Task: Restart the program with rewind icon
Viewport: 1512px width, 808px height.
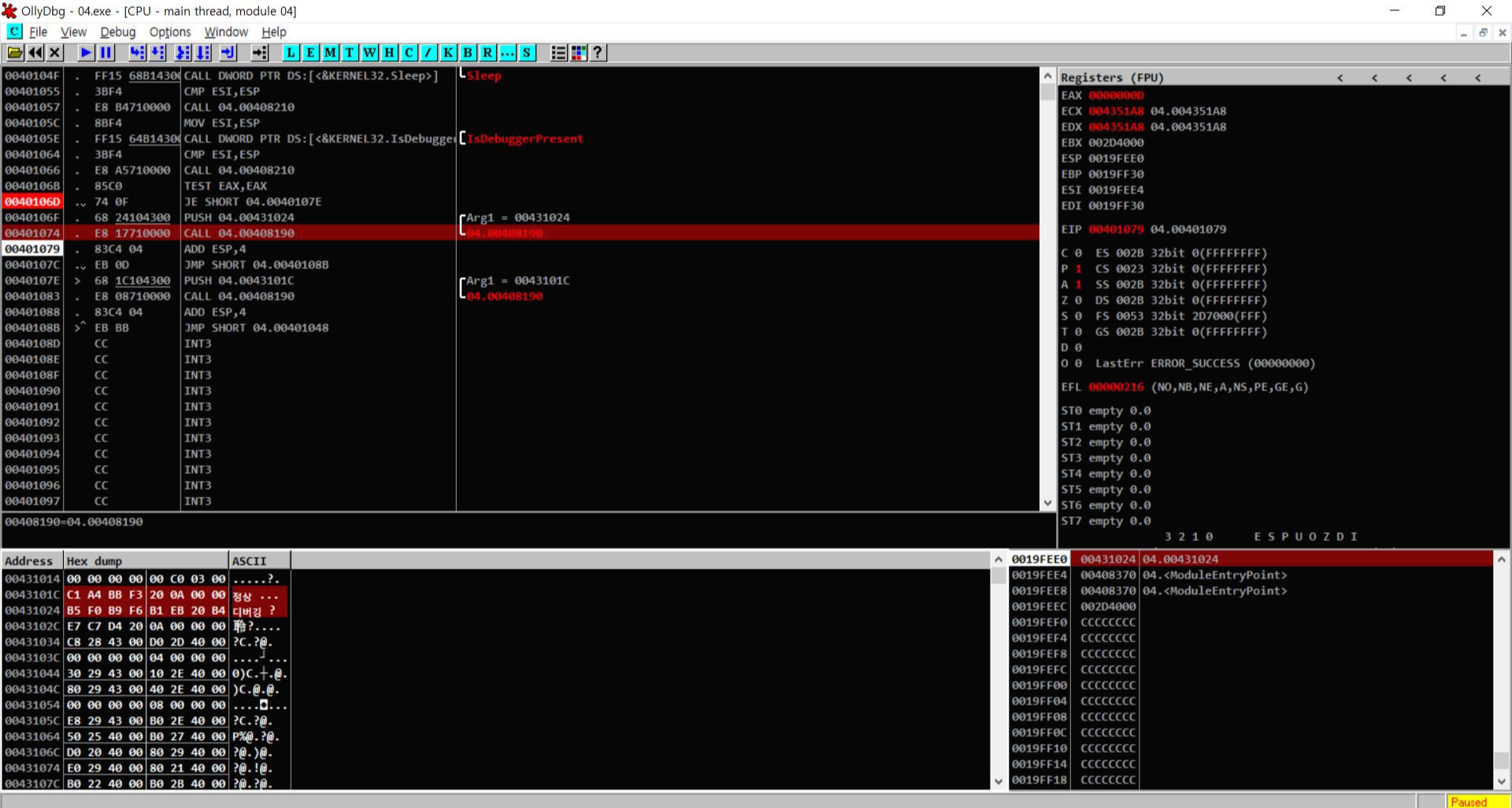Action: point(35,53)
